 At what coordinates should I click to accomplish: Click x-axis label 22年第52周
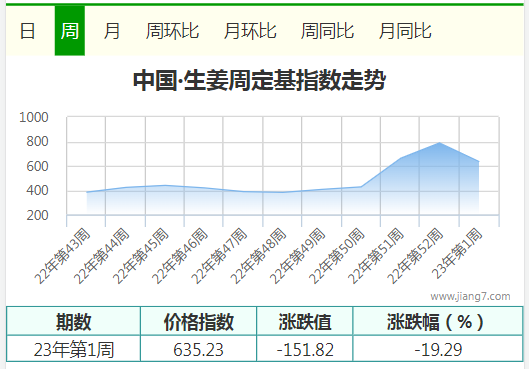[415, 256]
